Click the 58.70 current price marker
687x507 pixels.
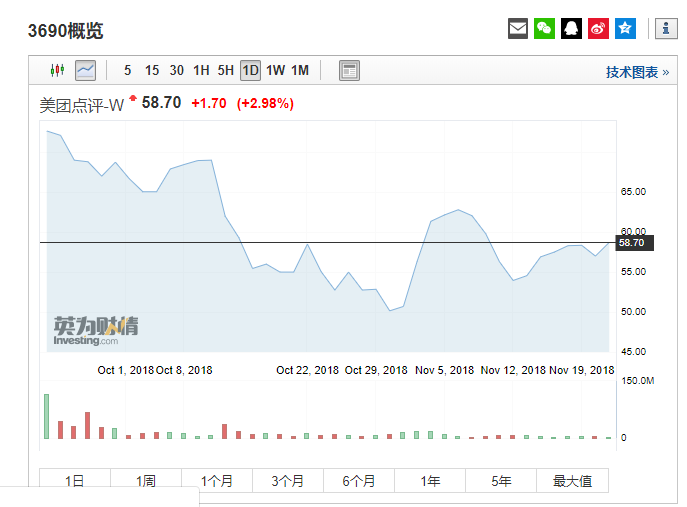[x=634, y=243]
